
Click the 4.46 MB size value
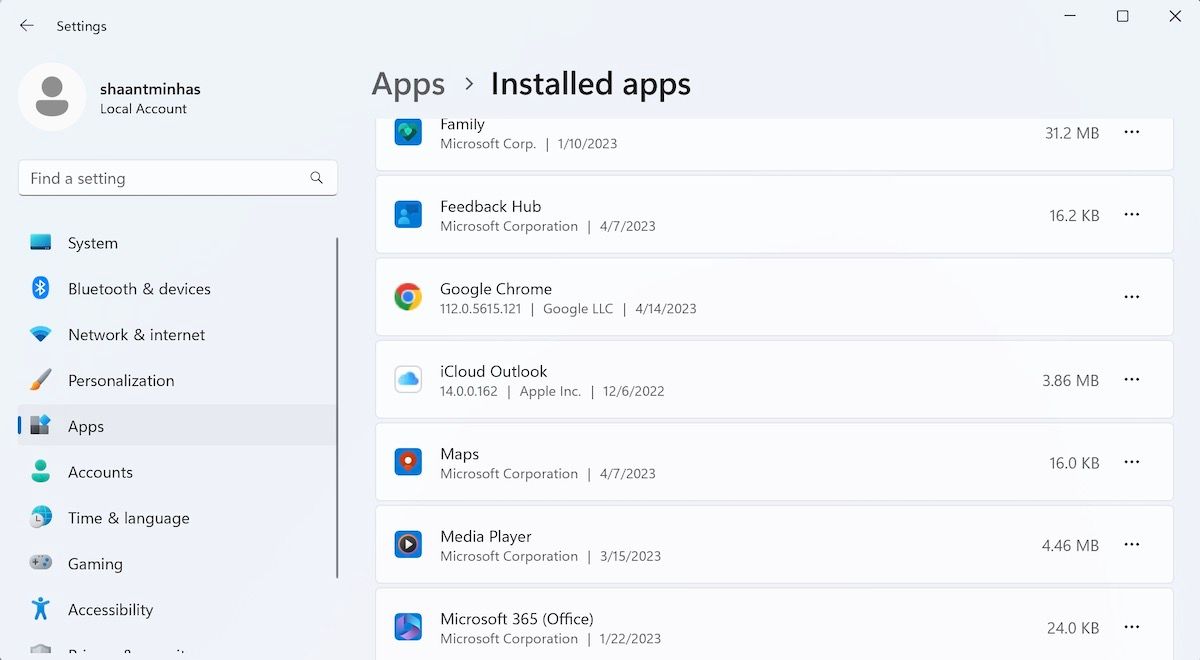pos(1070,545)
